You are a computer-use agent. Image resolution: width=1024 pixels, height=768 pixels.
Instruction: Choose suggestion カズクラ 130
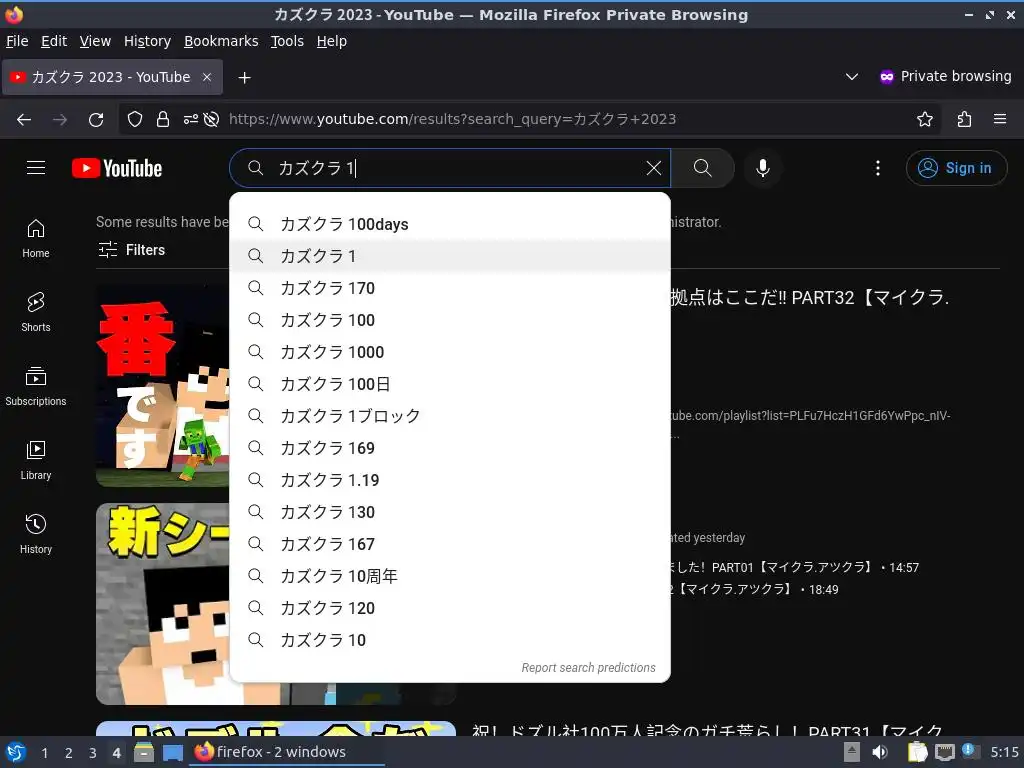pos(450,512)
